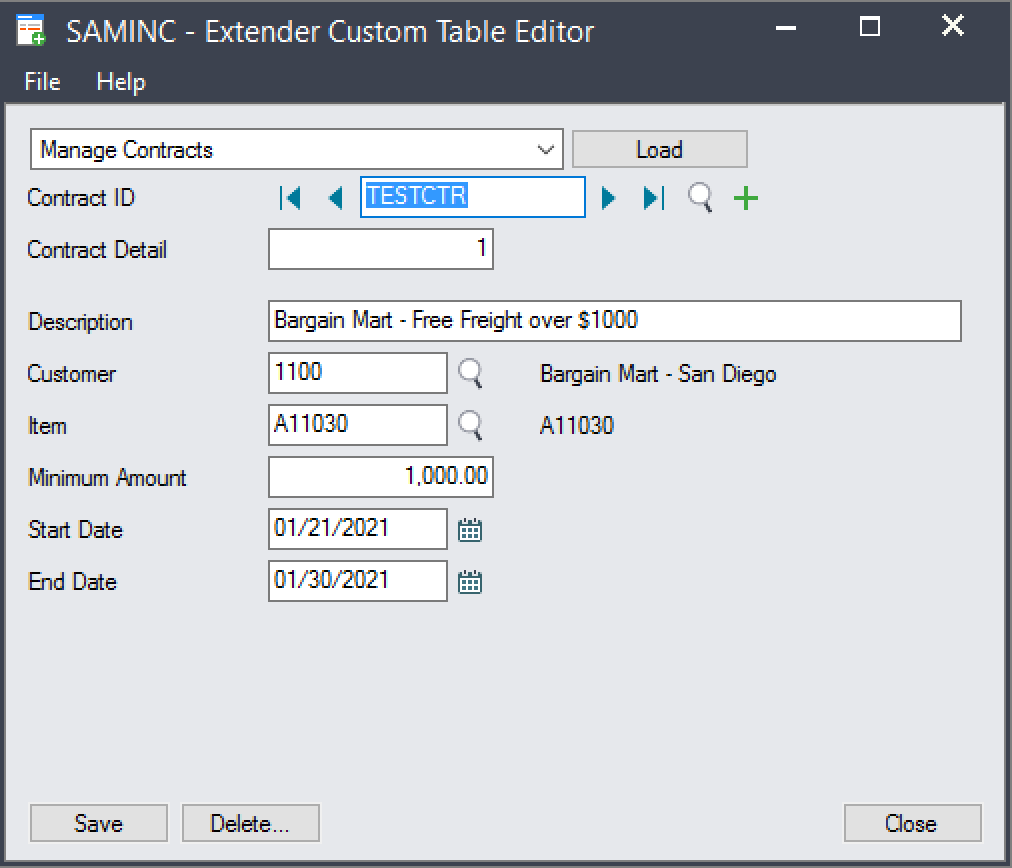1012x868 pixels.
Task: Click the Start Date field 01/21/2021
Action: 358,529
